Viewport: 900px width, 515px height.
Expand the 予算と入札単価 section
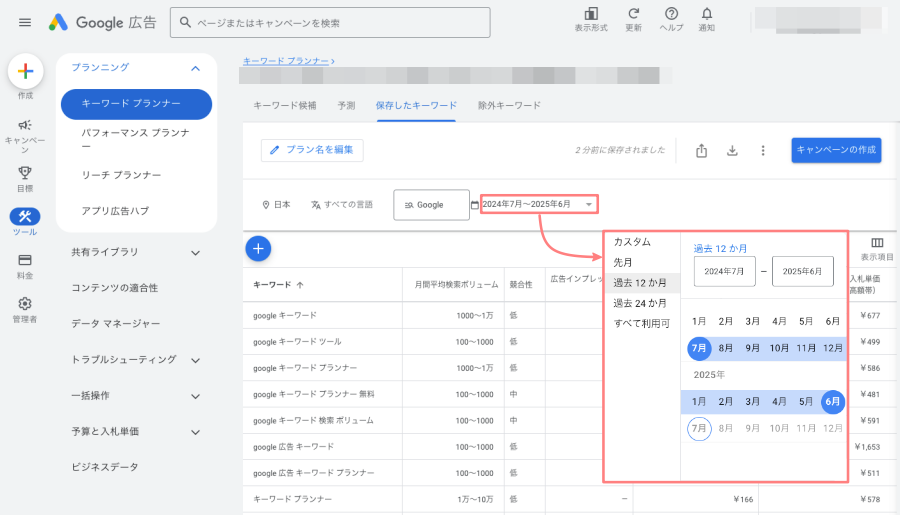(195, 432)
